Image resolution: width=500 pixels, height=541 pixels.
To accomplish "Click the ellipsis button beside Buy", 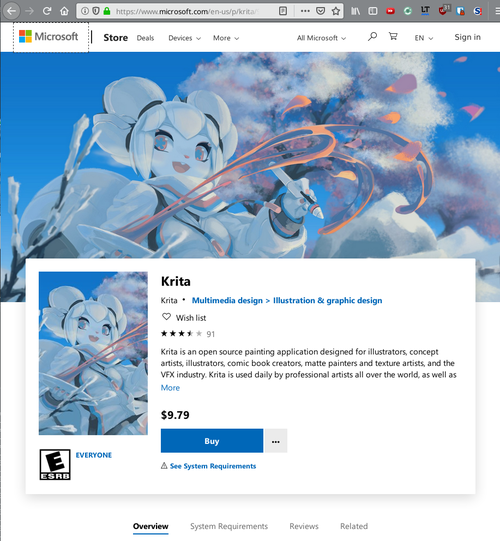I will [x=276, y=441].
